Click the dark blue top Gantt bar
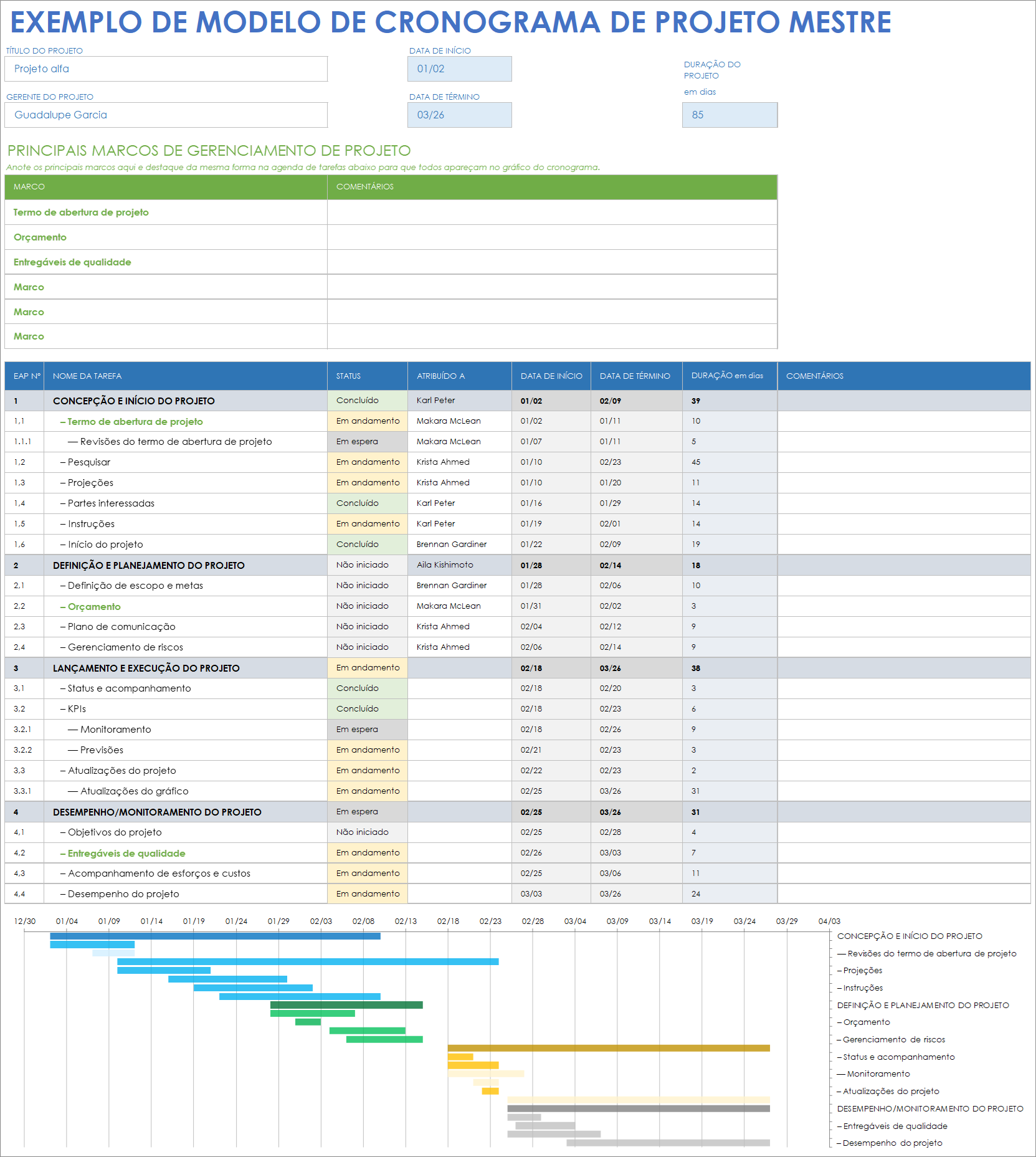This screenshot has width=1036, height=1157. [215, 936]
